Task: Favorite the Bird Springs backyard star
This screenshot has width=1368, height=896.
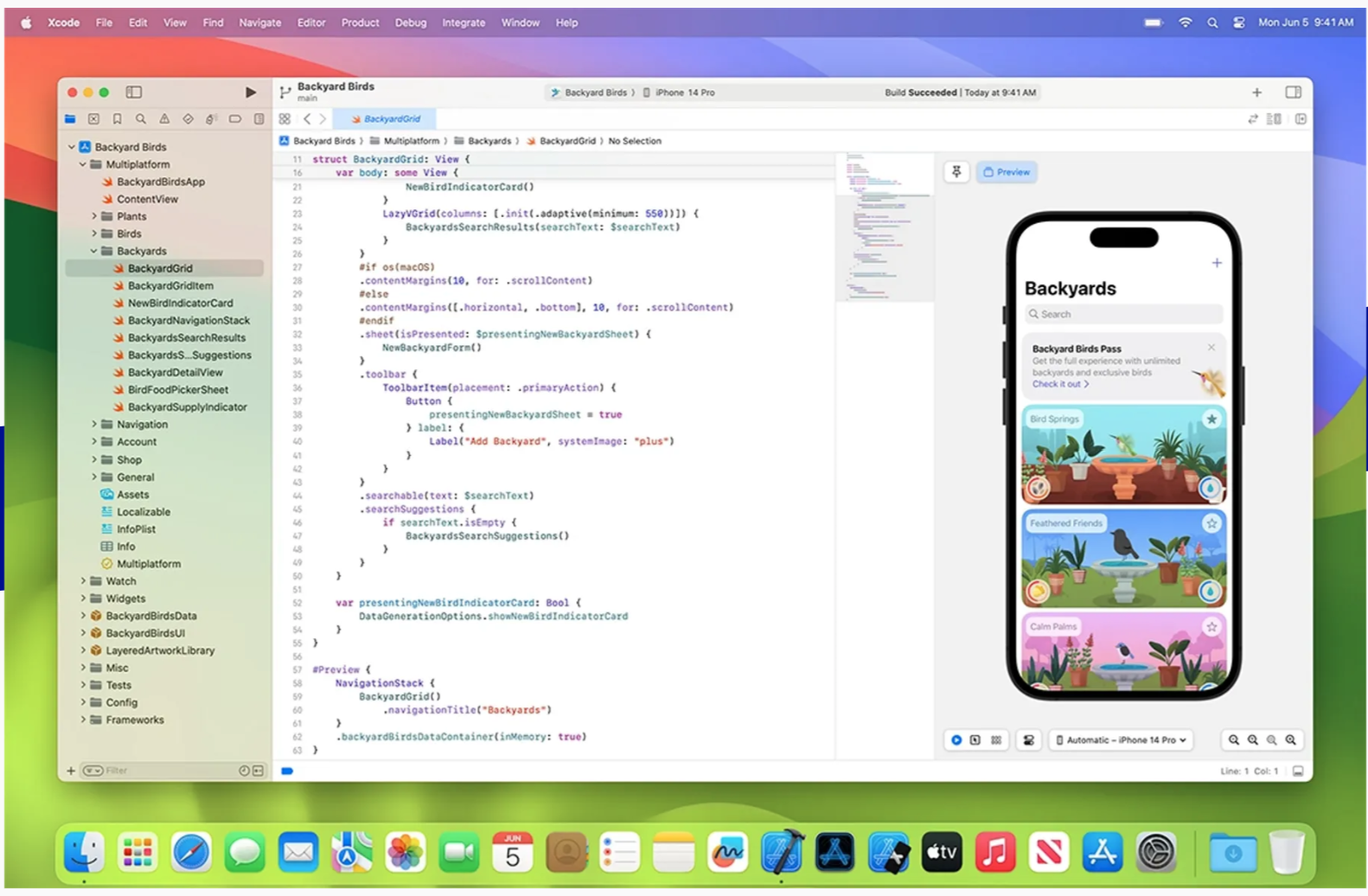Action: click(1211, 419)
